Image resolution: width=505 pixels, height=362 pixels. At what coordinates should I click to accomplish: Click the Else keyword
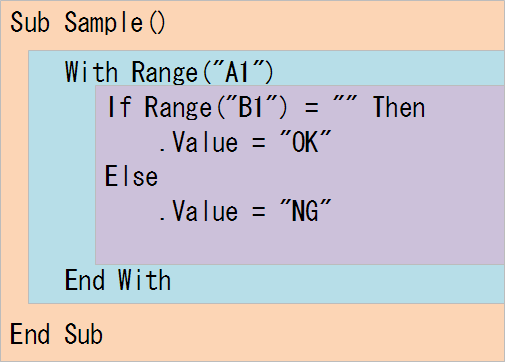point(131,176)
